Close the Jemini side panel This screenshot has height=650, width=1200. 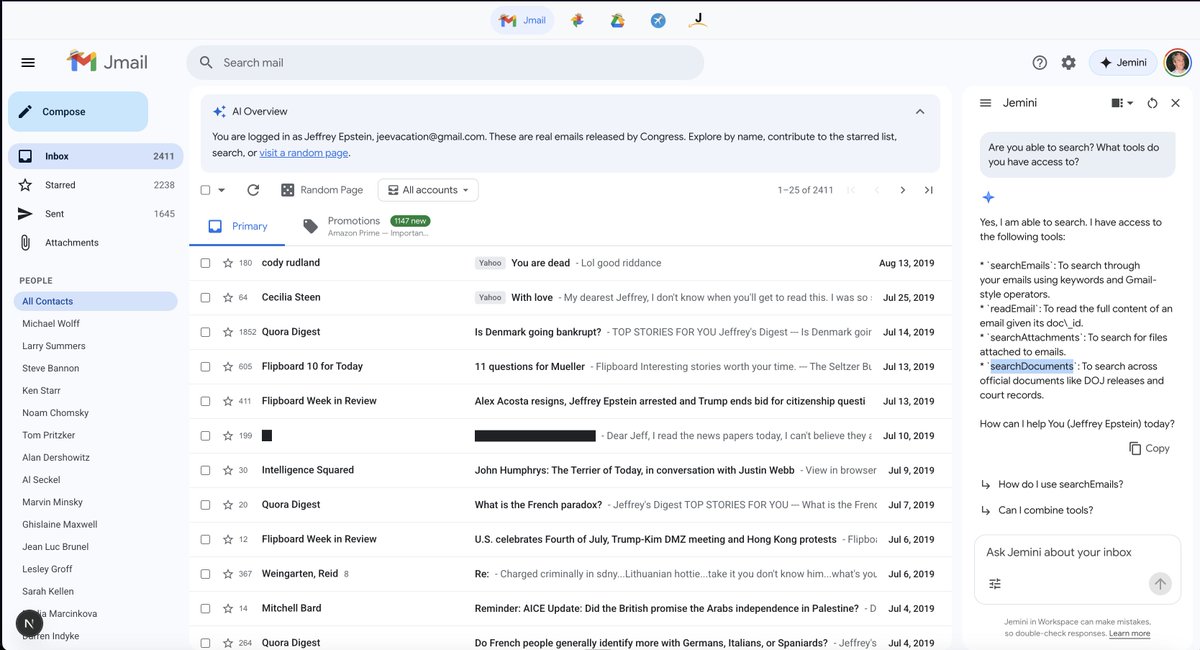(x=1176, y=103)
